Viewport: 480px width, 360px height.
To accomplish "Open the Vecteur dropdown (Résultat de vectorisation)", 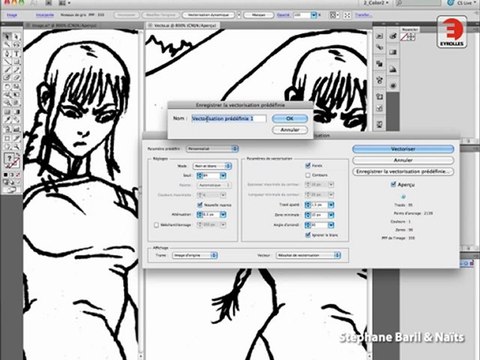I will [x=309, y=255].
